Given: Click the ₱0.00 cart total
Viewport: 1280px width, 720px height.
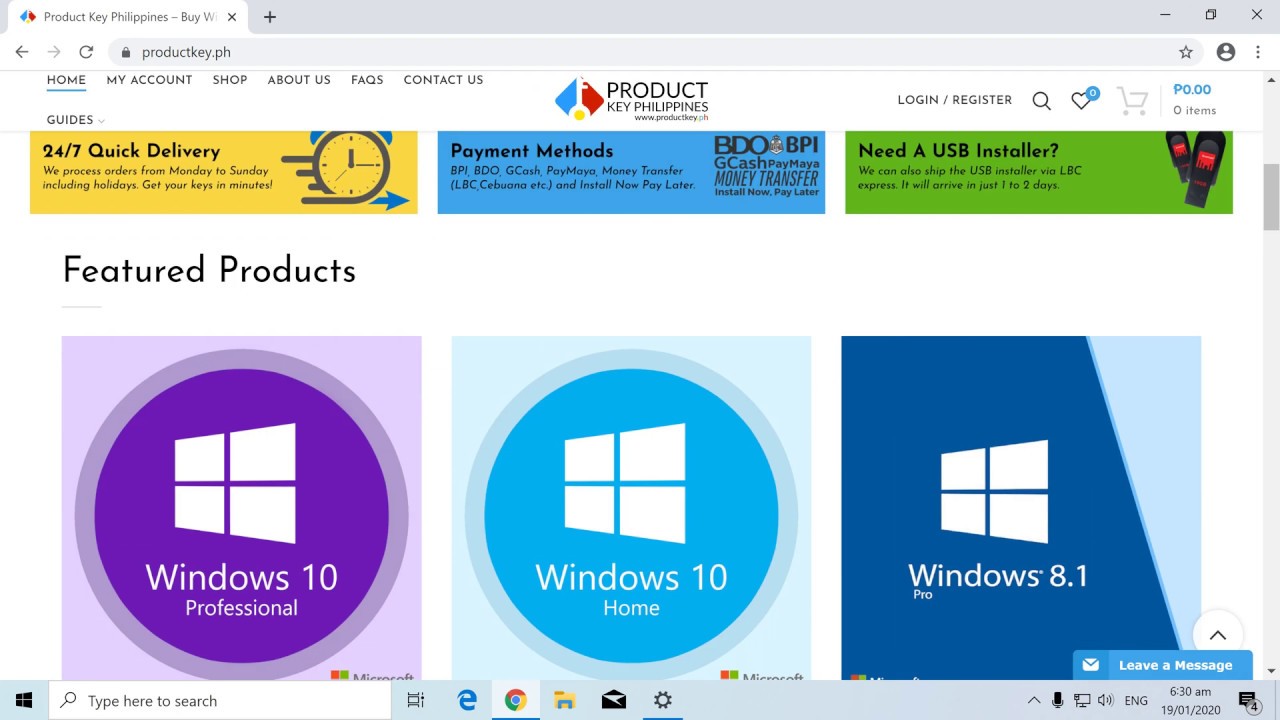Looking at the screenshot, I should click(x=1192, y=90).
